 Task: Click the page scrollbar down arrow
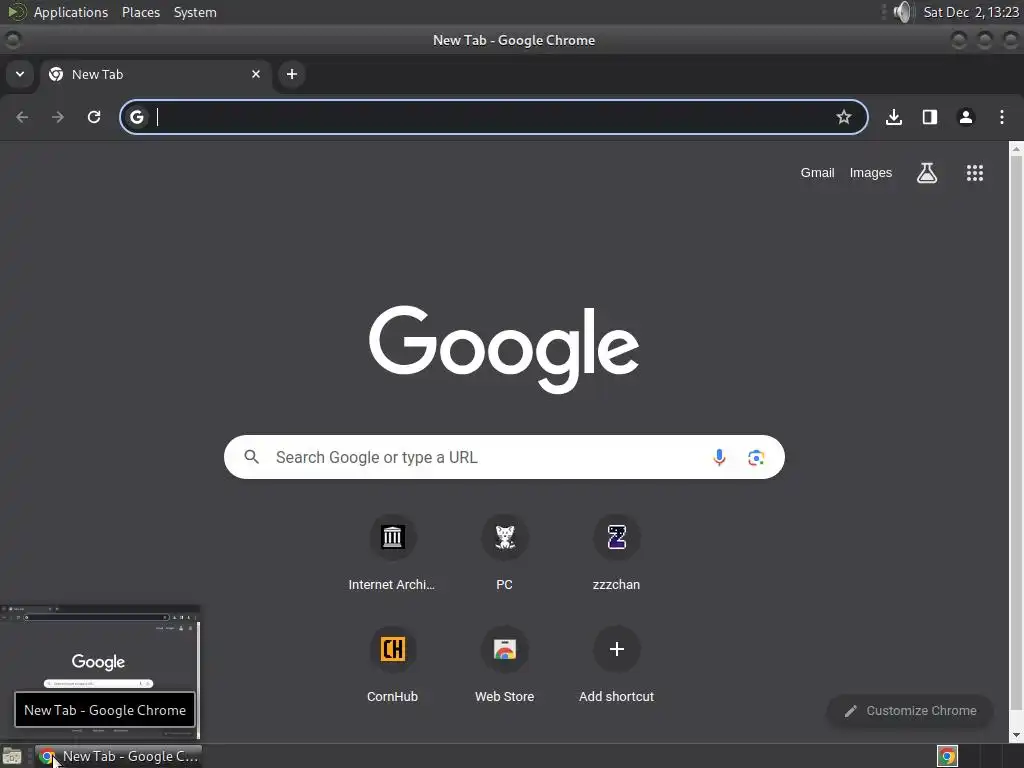[1016, 735]
